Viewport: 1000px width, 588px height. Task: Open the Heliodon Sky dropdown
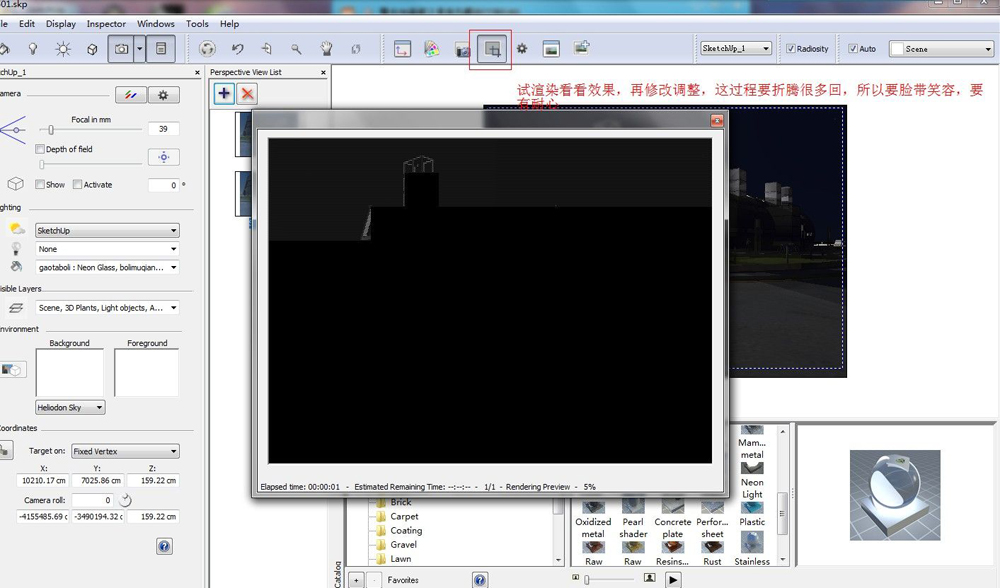point(70,408)
